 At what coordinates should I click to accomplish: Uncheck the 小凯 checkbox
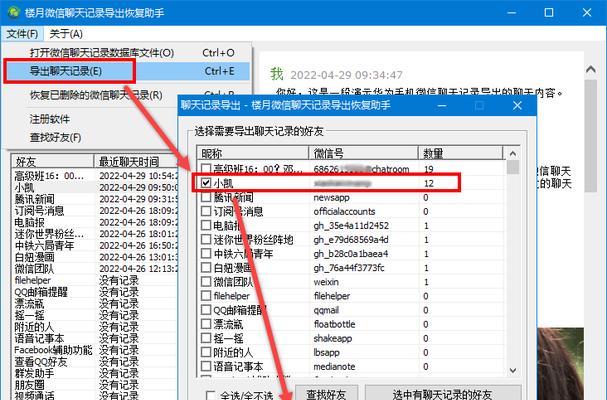206,183
